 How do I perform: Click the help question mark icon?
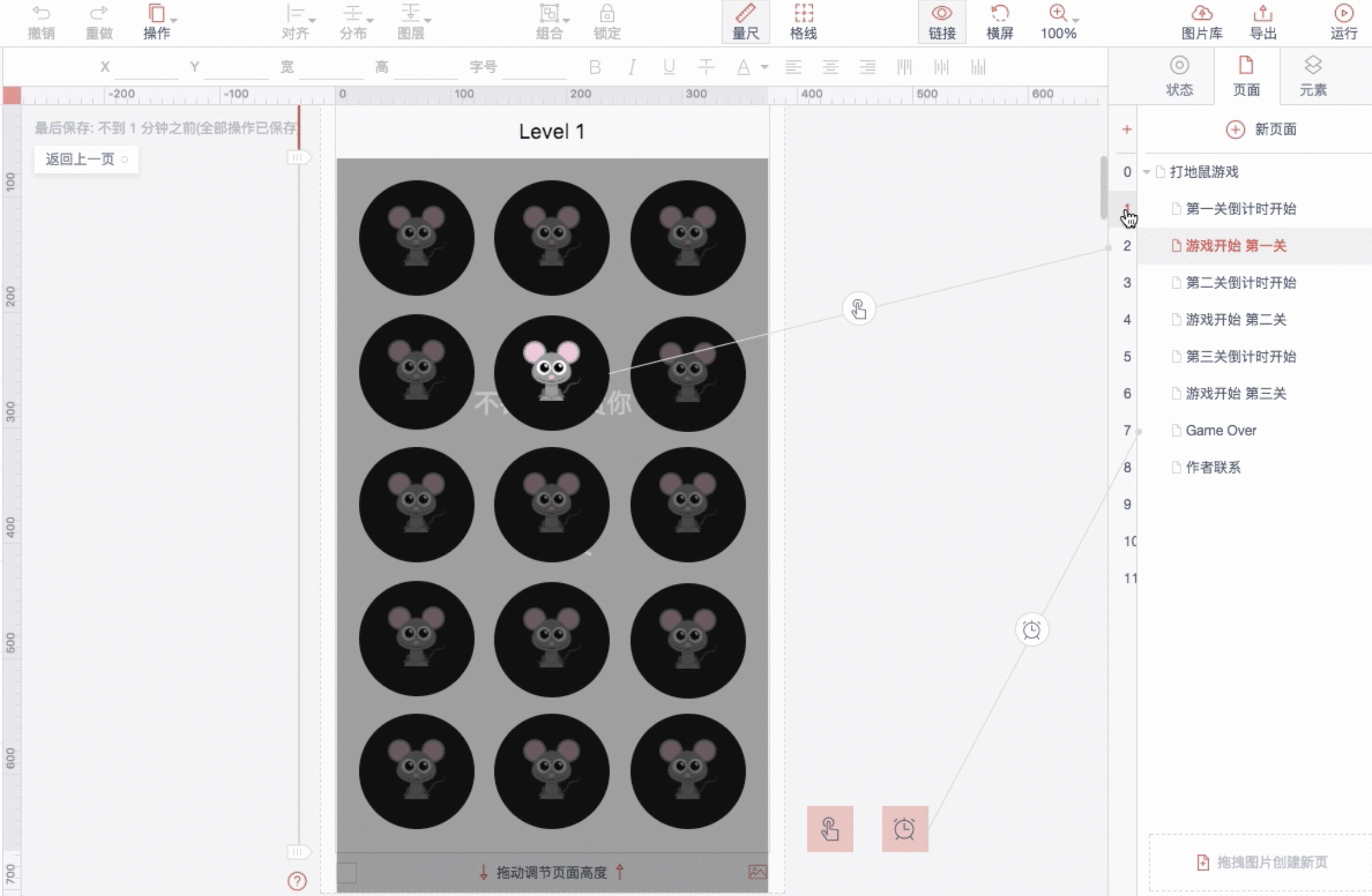tap(297, 881)
